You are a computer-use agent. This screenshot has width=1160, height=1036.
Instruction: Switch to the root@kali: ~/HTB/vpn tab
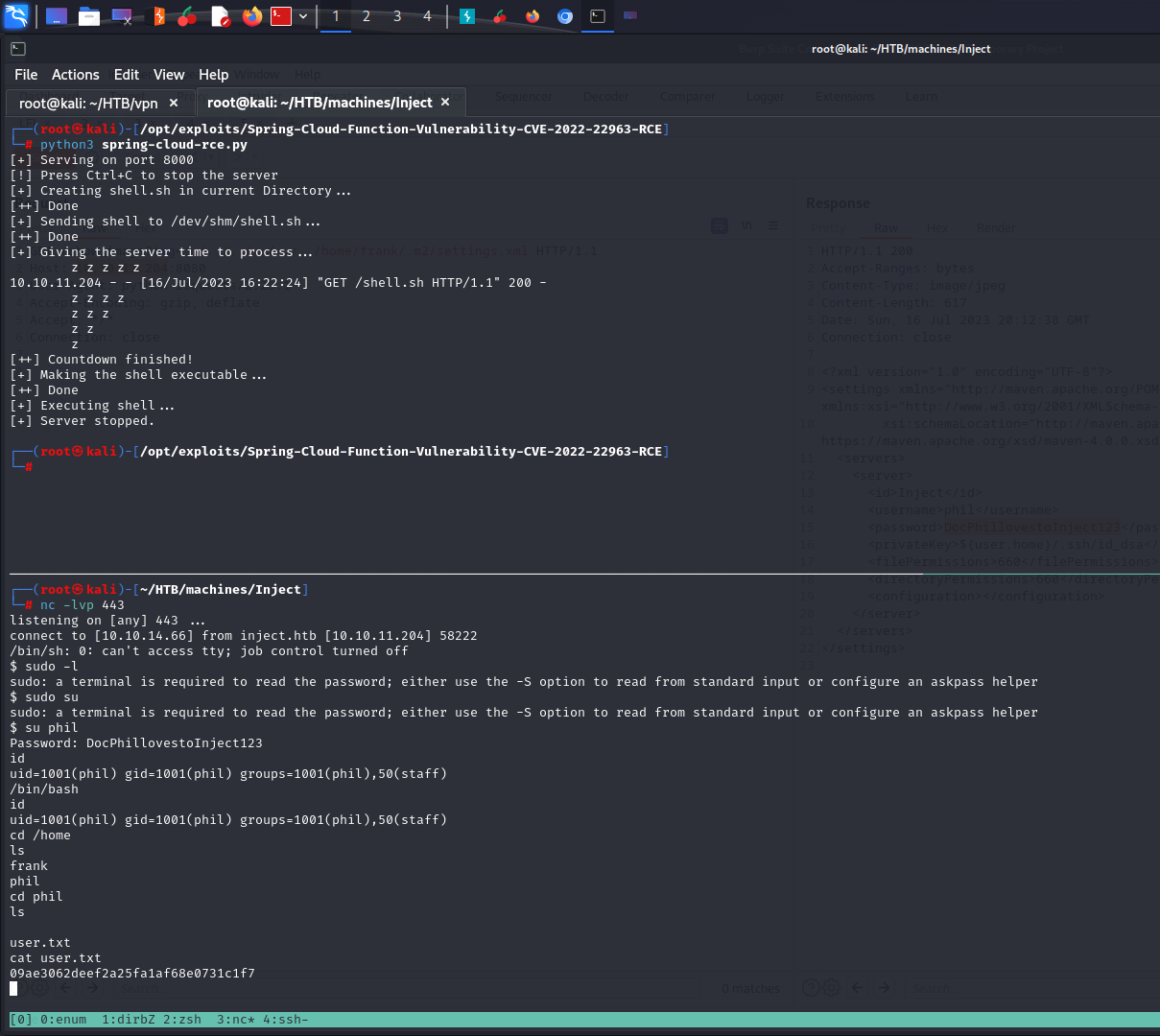(88, 103)
